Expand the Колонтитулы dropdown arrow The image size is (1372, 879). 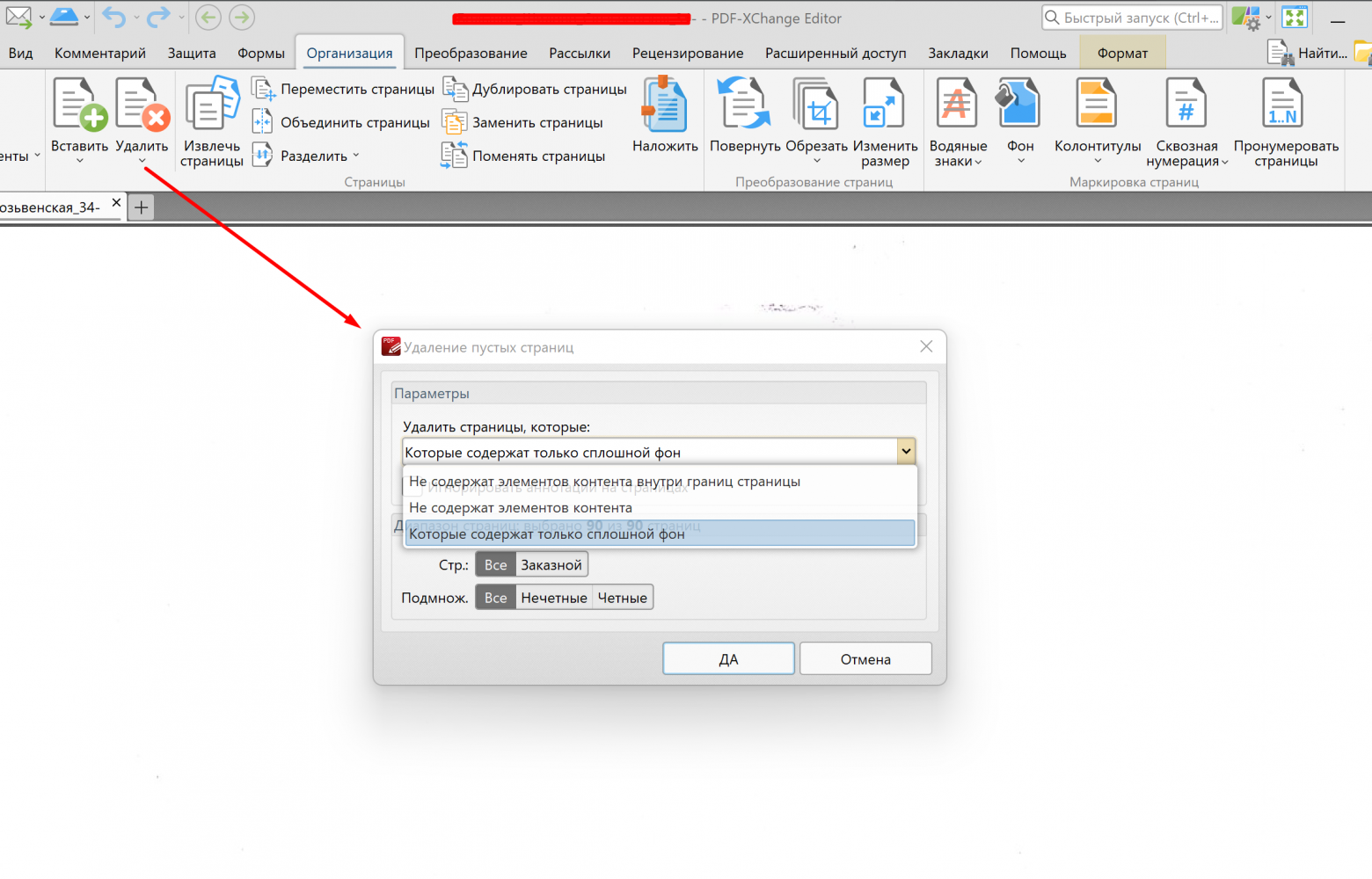tap(1098, 161)
